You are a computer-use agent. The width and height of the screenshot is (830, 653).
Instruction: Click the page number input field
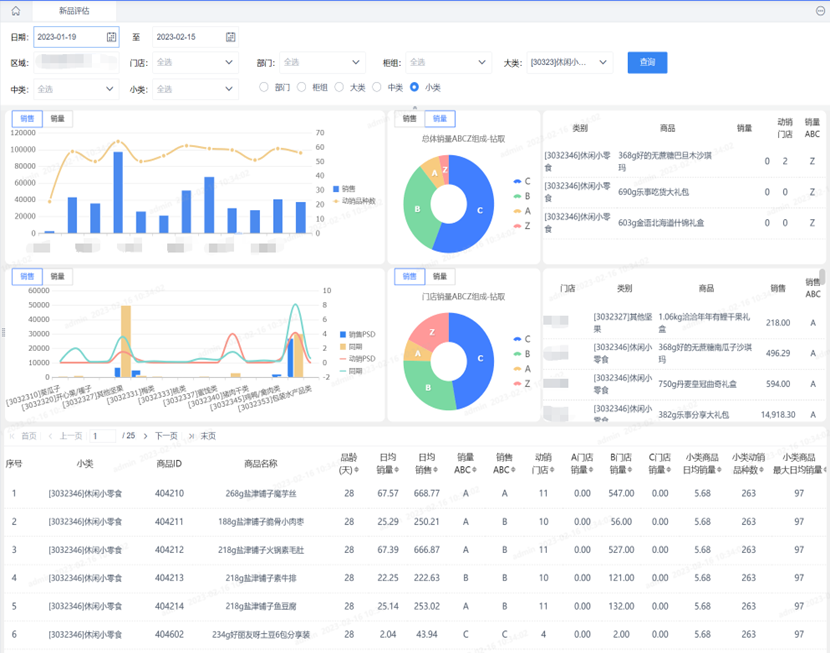coord(103,436)
